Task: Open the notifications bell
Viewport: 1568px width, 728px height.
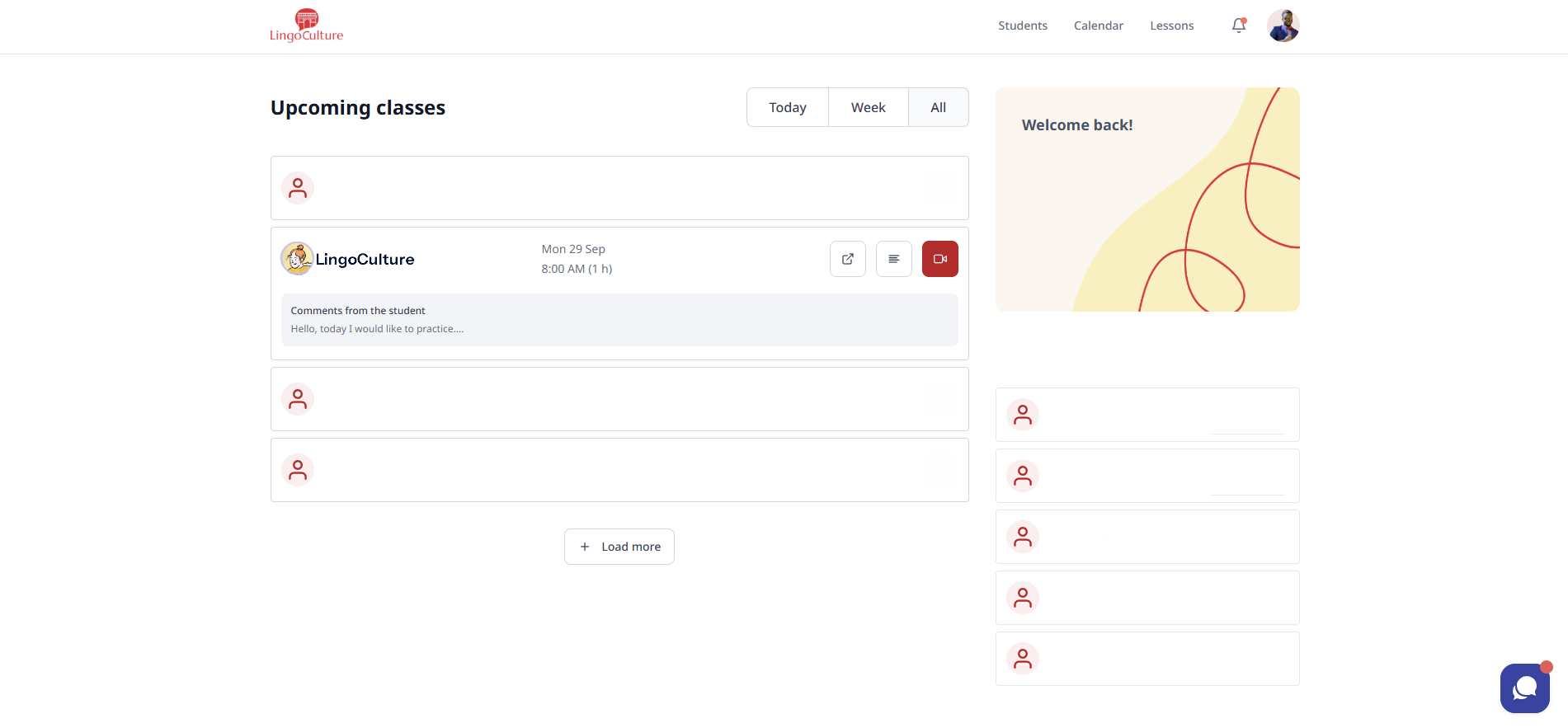Action: 1238,26
